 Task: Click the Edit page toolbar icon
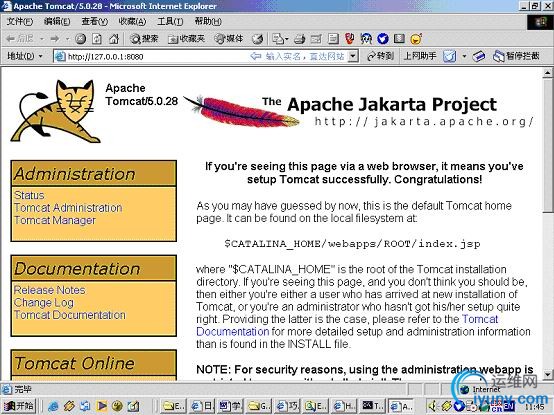[x=316, y=39]
